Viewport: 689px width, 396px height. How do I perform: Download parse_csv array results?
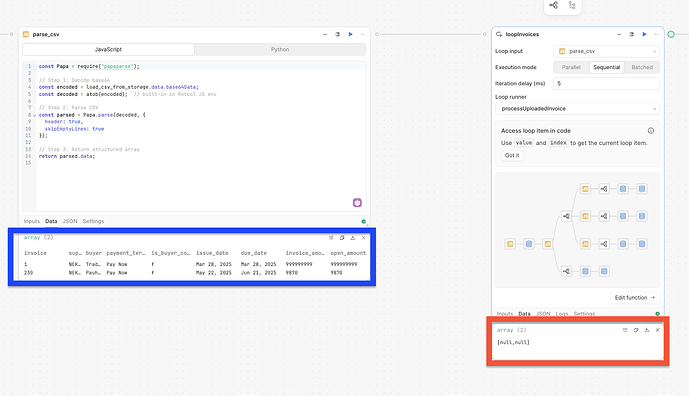pos(353,238)
